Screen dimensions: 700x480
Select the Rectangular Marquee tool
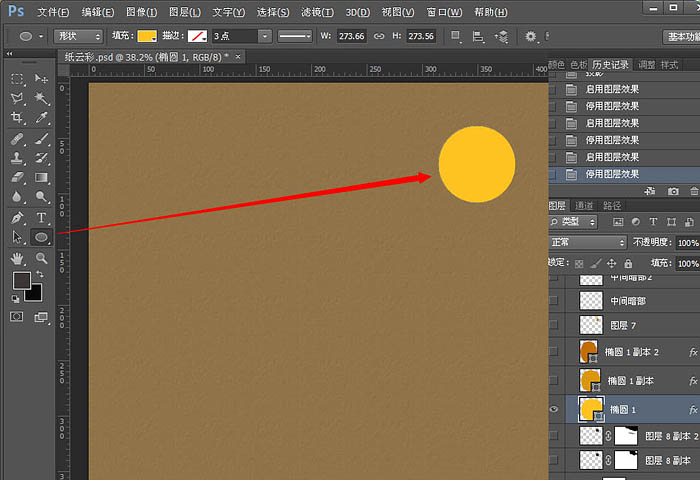17,79
